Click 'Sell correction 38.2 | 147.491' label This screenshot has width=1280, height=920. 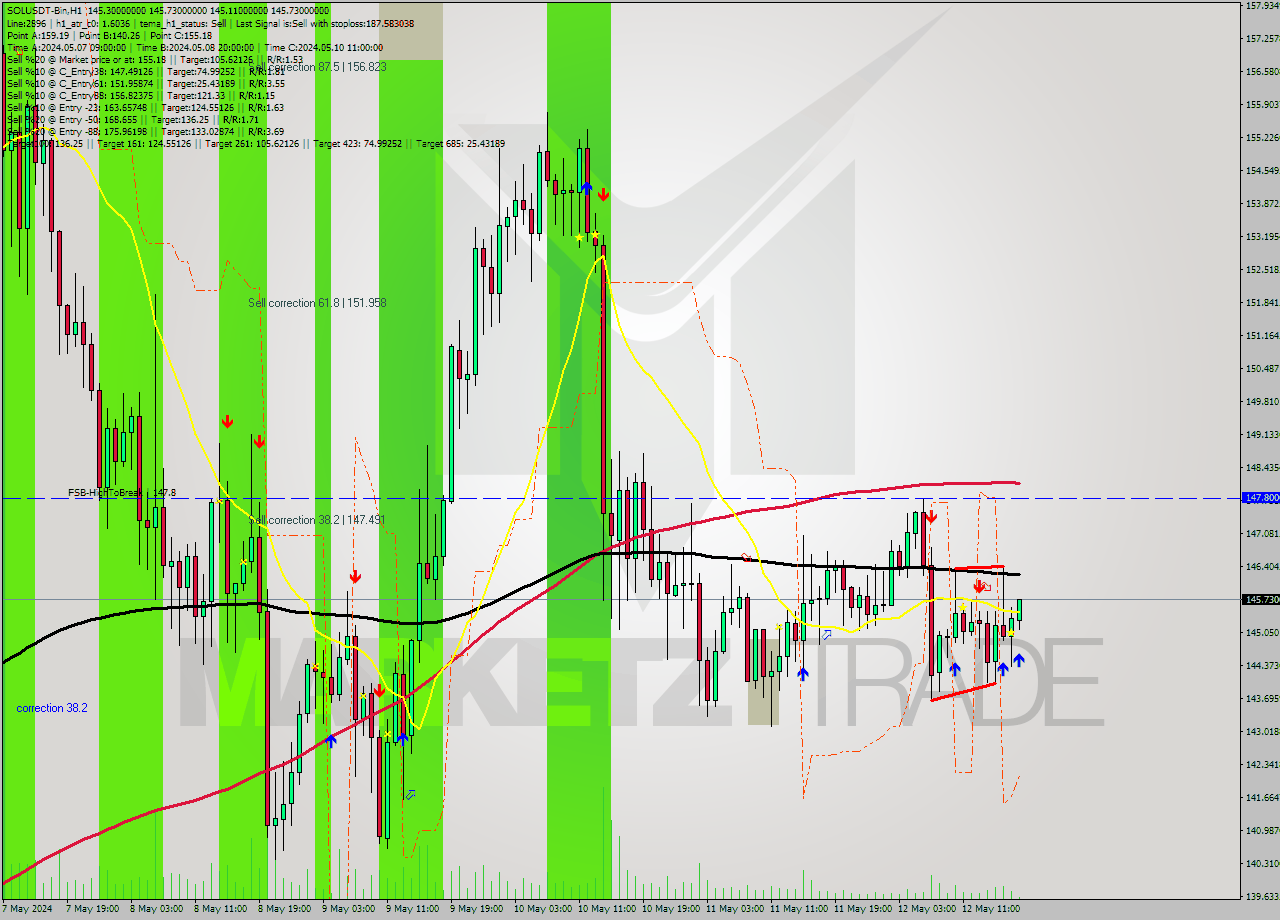[317, 520]
